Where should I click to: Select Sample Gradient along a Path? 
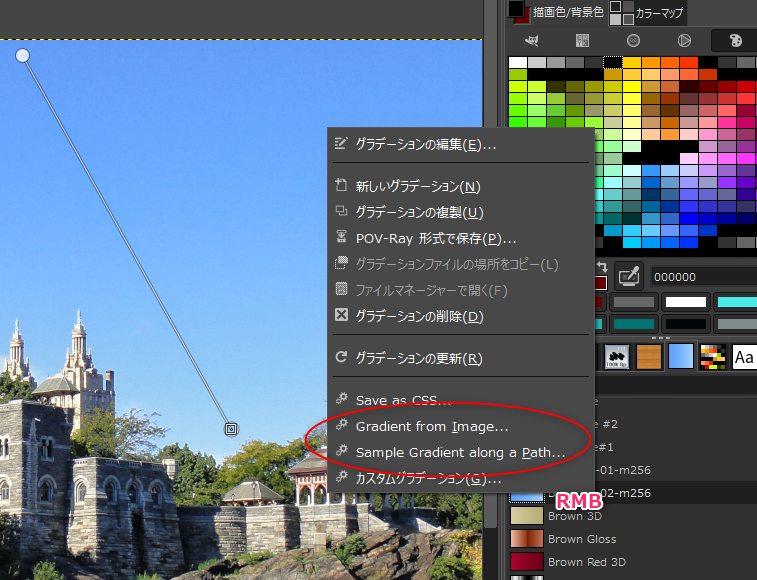pyautogui.click(x=460, y=452)
